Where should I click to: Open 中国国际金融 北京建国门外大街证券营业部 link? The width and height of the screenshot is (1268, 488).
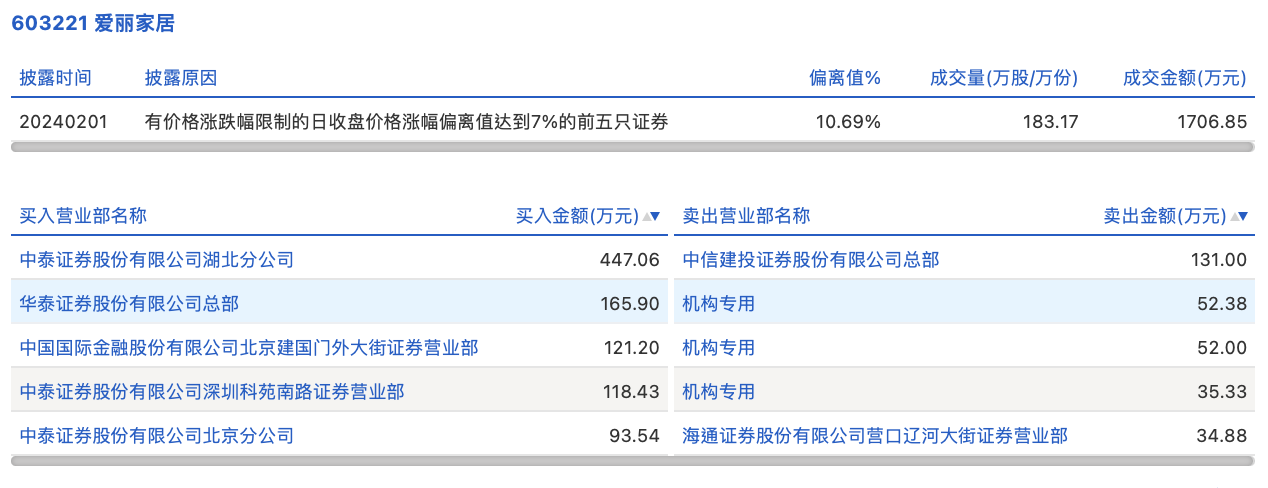point(249,347)
